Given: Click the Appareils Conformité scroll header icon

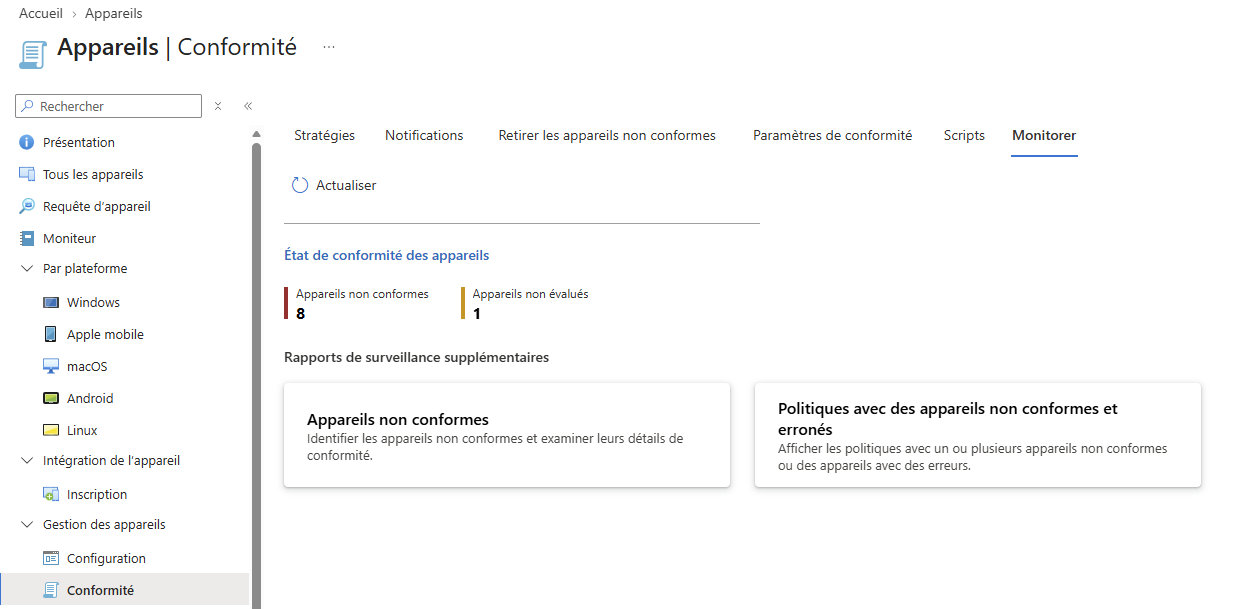Looking at the screenshot, I should pyautogui.click(x=33, y=53).
